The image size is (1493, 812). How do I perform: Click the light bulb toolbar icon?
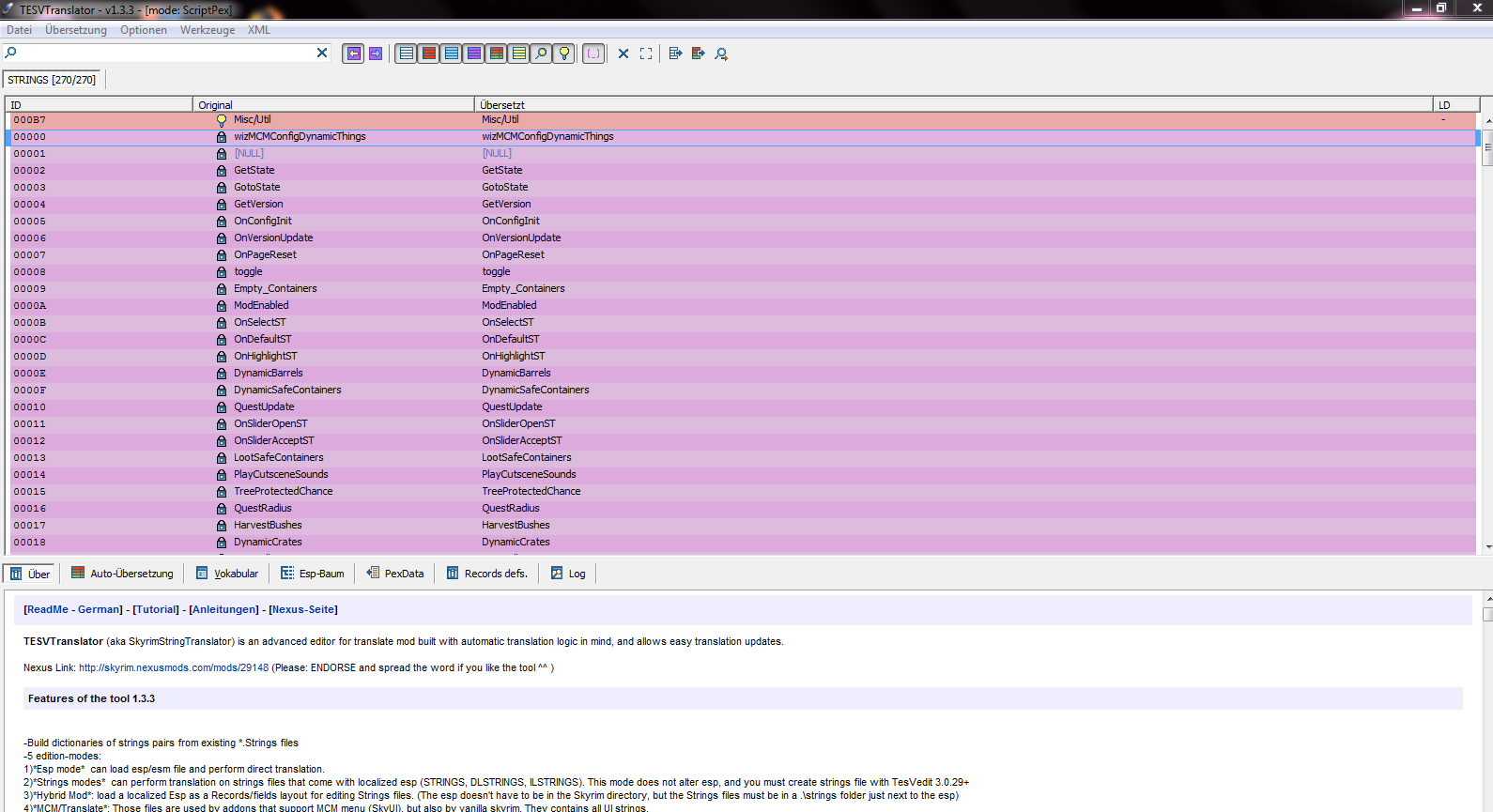pyautogui.click(x=564, y=54)
